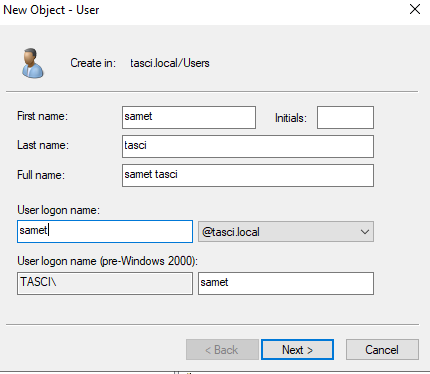Open the @tasci.local domain suffix dropdown
430x374 pixels.
(x=286, y=232)
